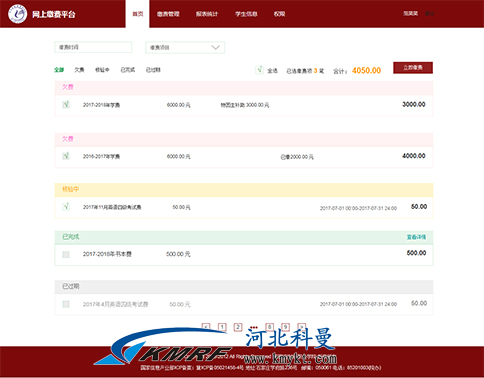Select the 已过期 filter tab
Screen dimensions: 484x378
tap(153, 70)
